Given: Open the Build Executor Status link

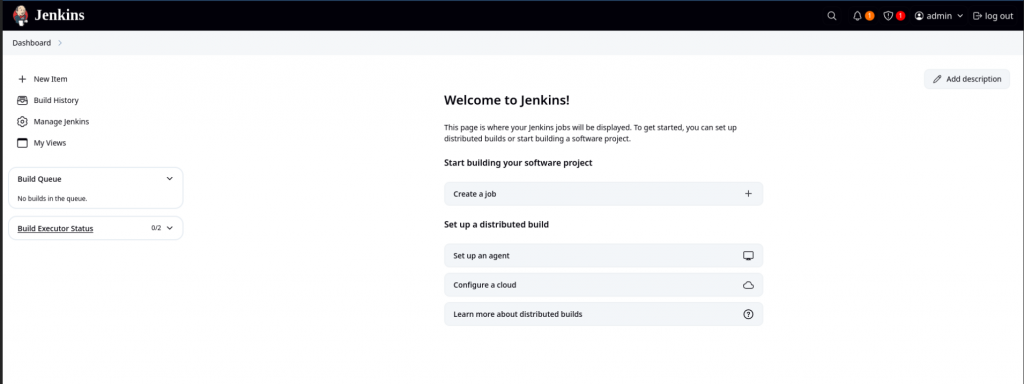Looking at the screenshot, I should coord(56,229).
